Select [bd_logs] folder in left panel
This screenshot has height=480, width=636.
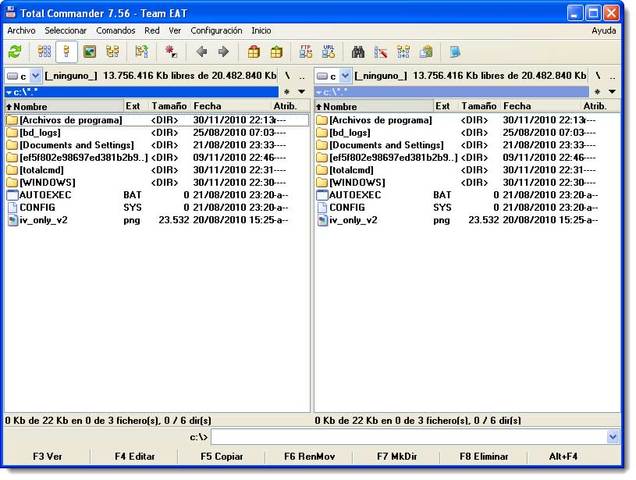[x=157, y=133]
